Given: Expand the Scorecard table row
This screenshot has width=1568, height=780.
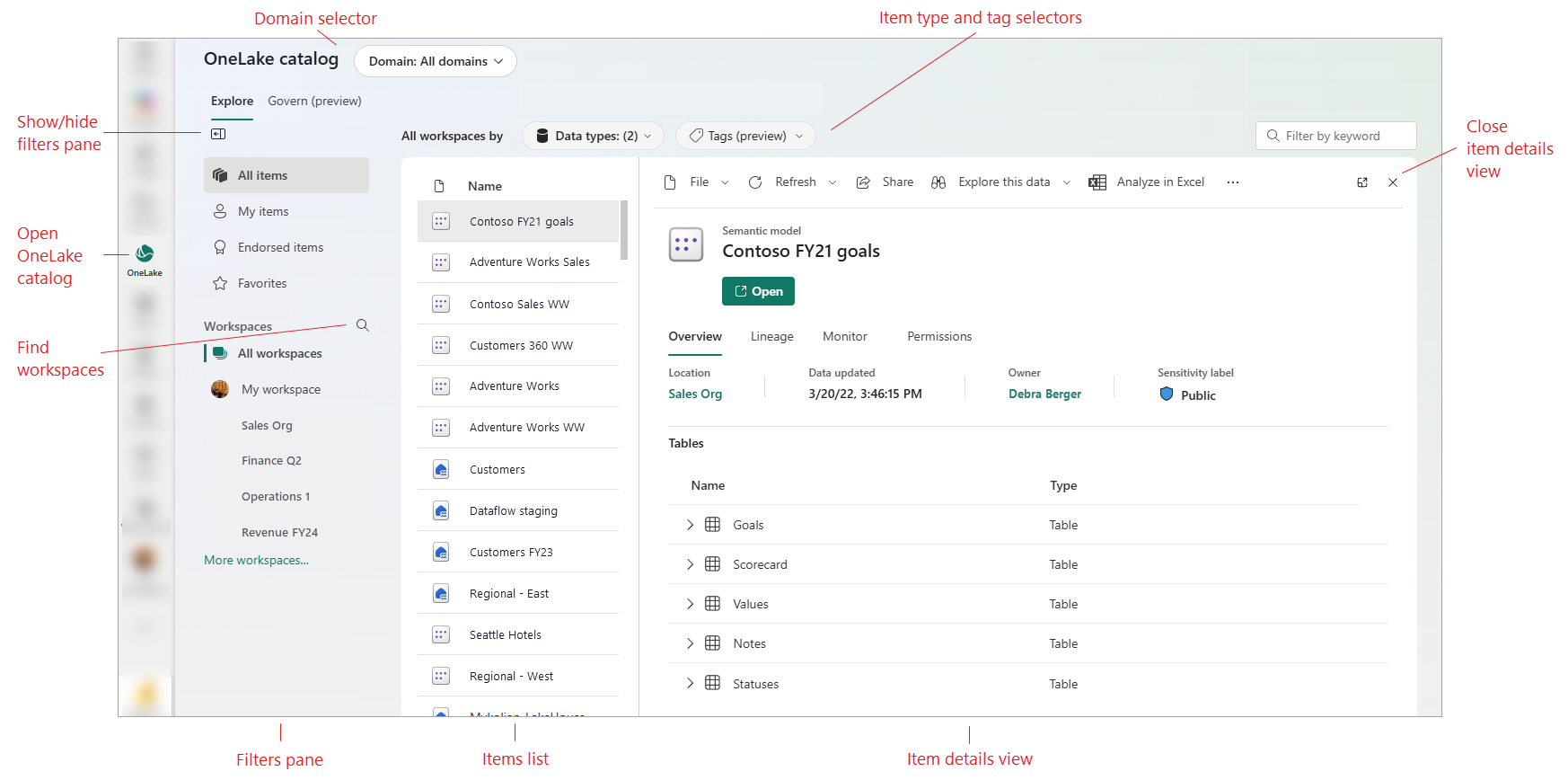Looking at the screenshot, I should click(690, 564).
